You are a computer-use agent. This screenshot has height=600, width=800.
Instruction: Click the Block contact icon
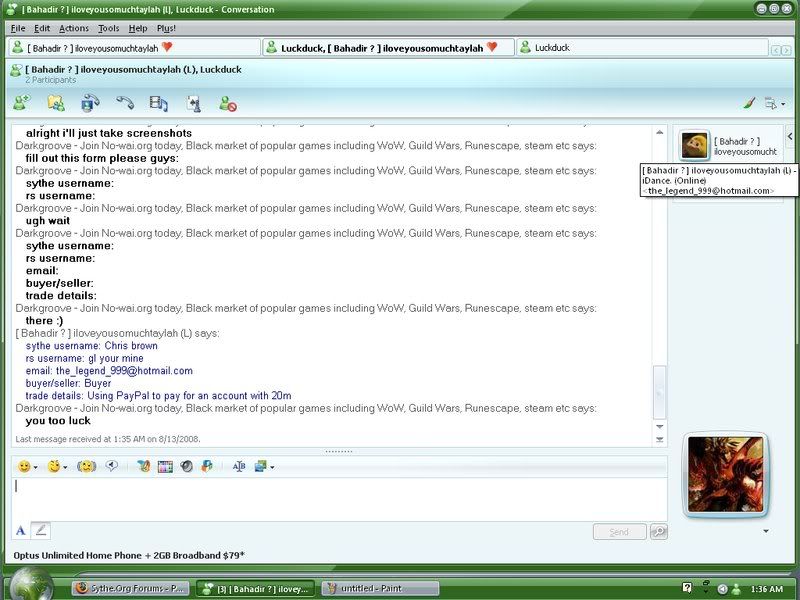(x=228, y=104)
